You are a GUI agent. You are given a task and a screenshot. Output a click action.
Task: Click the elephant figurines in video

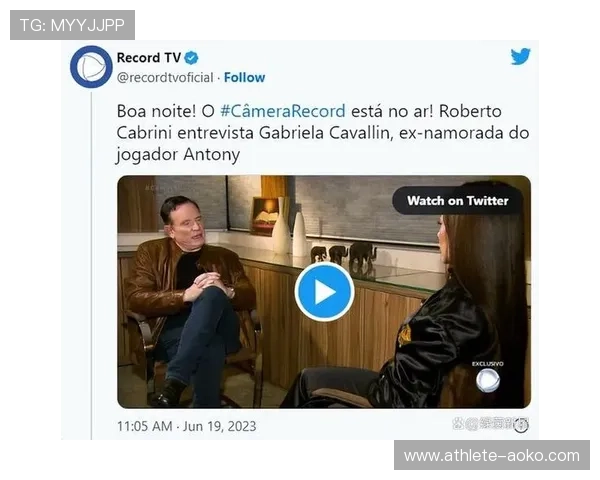[343, 254]
